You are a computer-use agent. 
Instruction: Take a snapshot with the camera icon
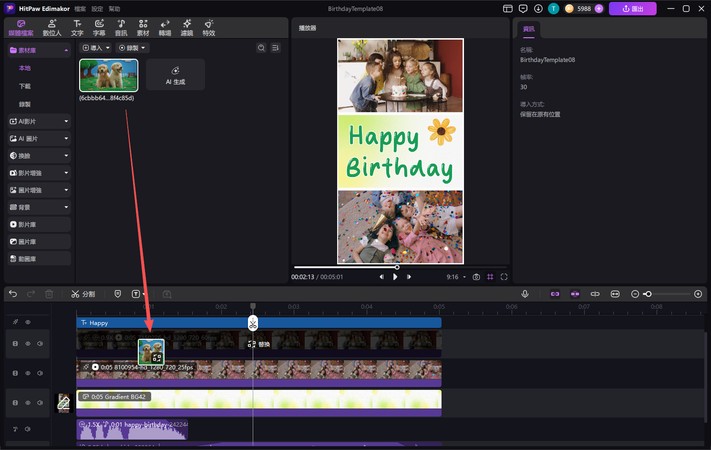coord(476,277)
